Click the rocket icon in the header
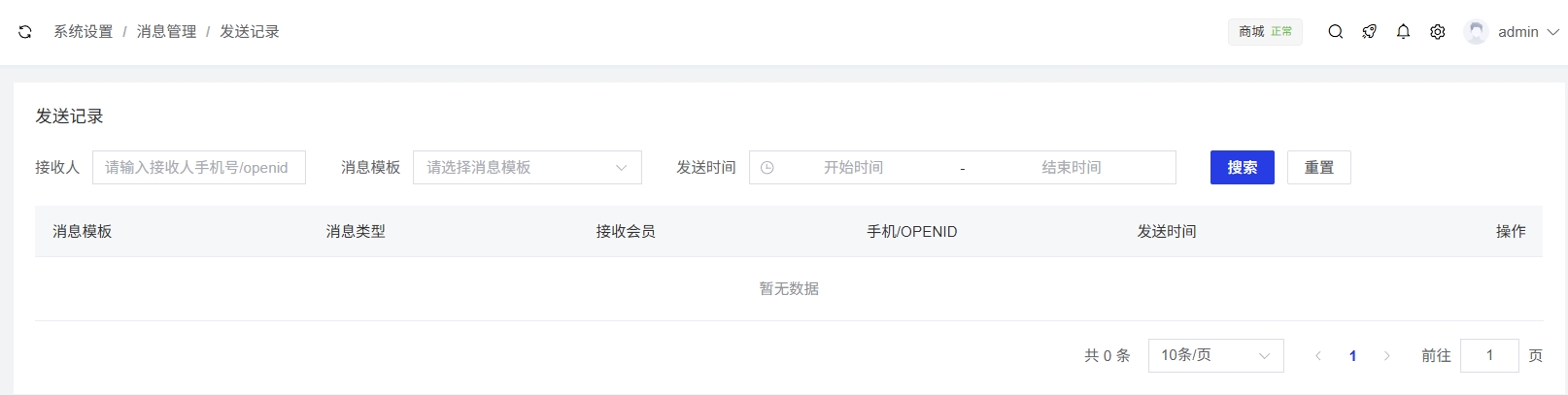 click(x=1370, y=32)
